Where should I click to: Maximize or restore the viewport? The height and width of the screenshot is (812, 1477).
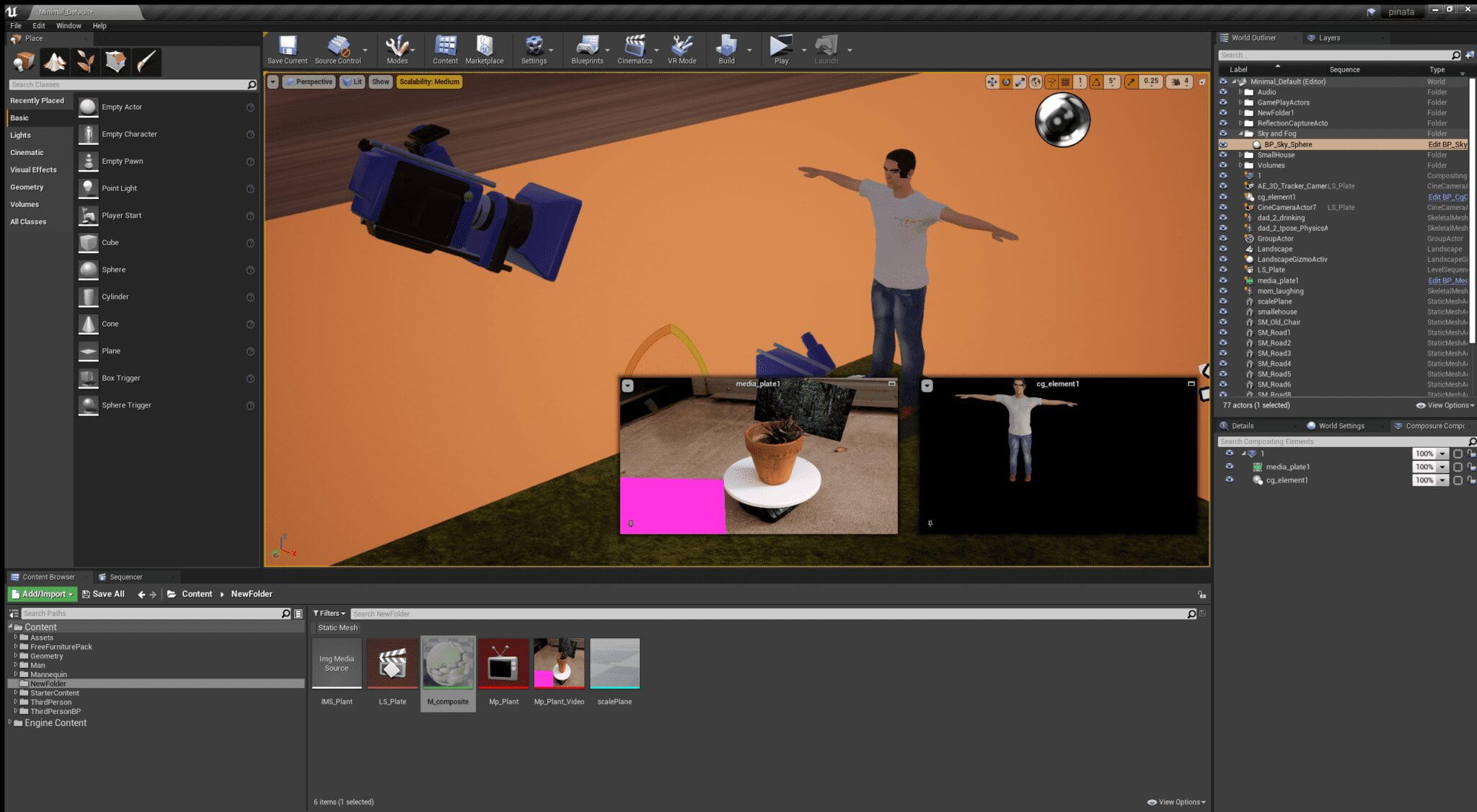[x=1202, y=82]
